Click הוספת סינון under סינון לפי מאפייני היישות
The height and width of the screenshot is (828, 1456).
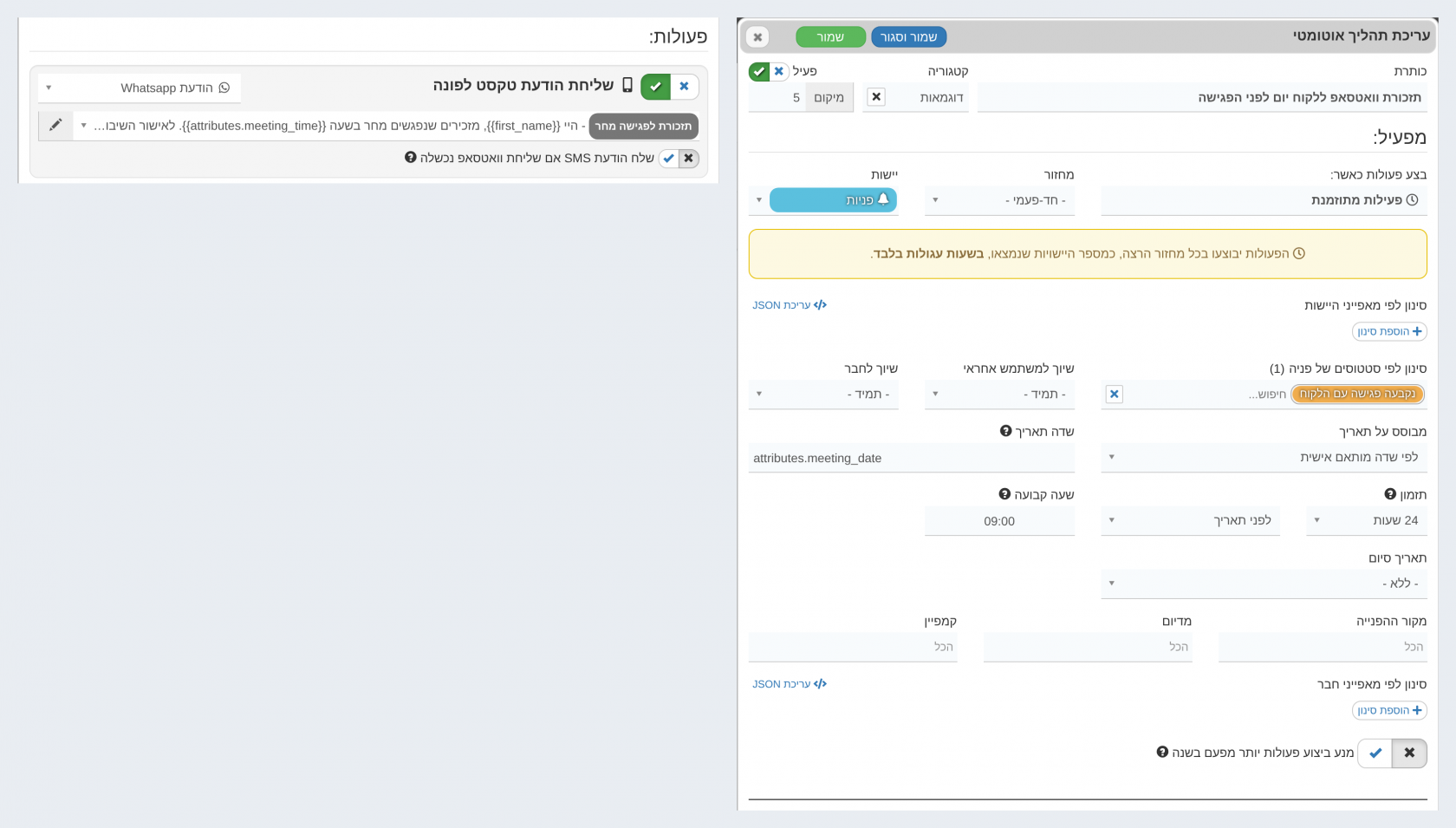click(1389, 331)
